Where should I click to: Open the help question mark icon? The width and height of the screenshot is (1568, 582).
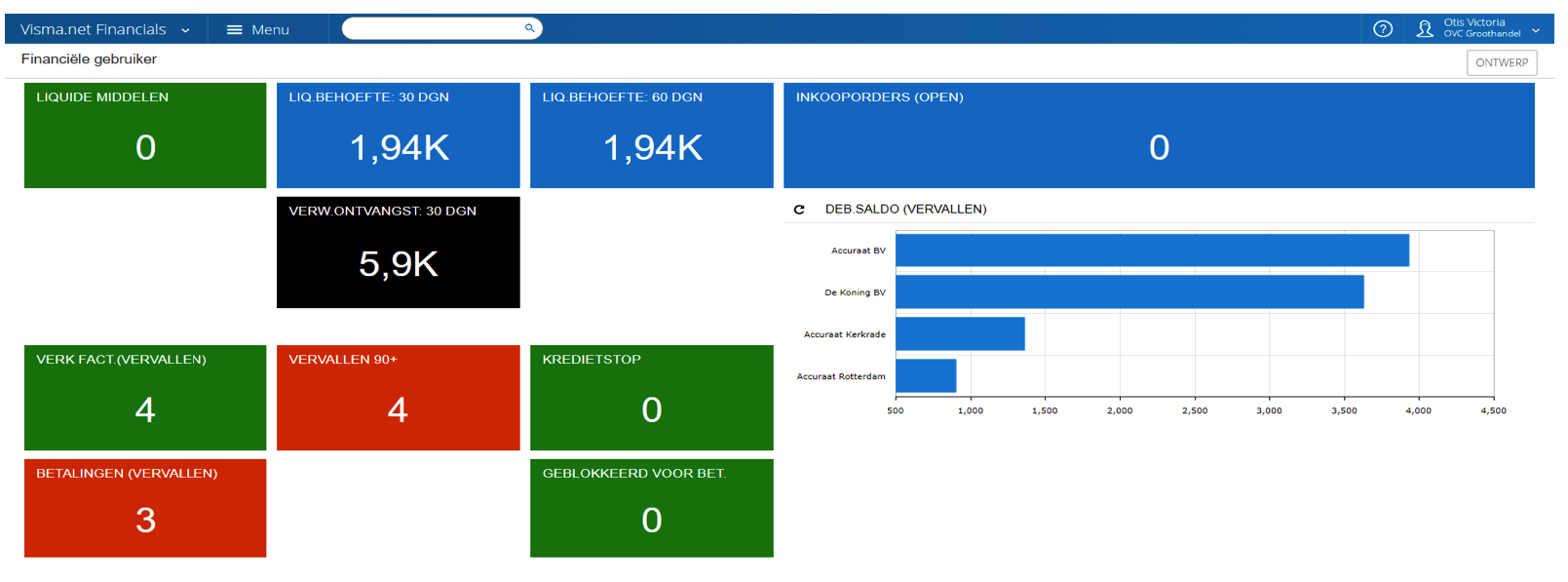(x=1382, y=29)
